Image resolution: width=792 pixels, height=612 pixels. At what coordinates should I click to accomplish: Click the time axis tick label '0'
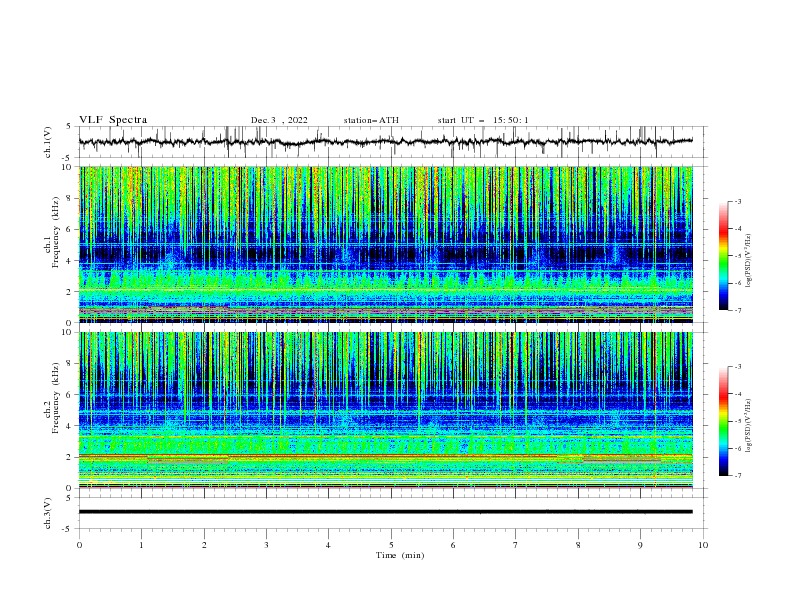[x=79, y=545]
